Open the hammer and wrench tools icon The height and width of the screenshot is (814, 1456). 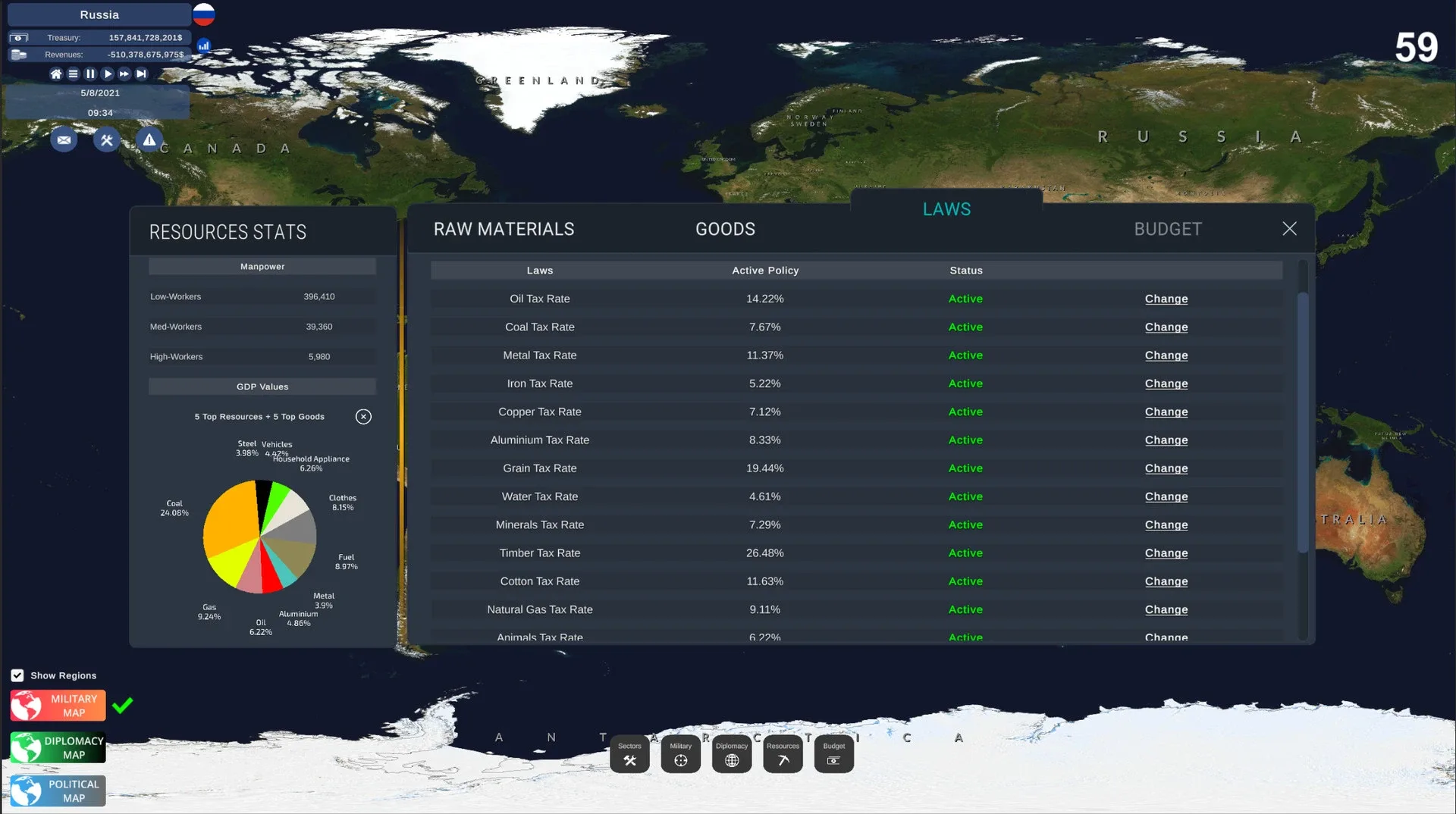pyautogui.click(x=106, y=140)
